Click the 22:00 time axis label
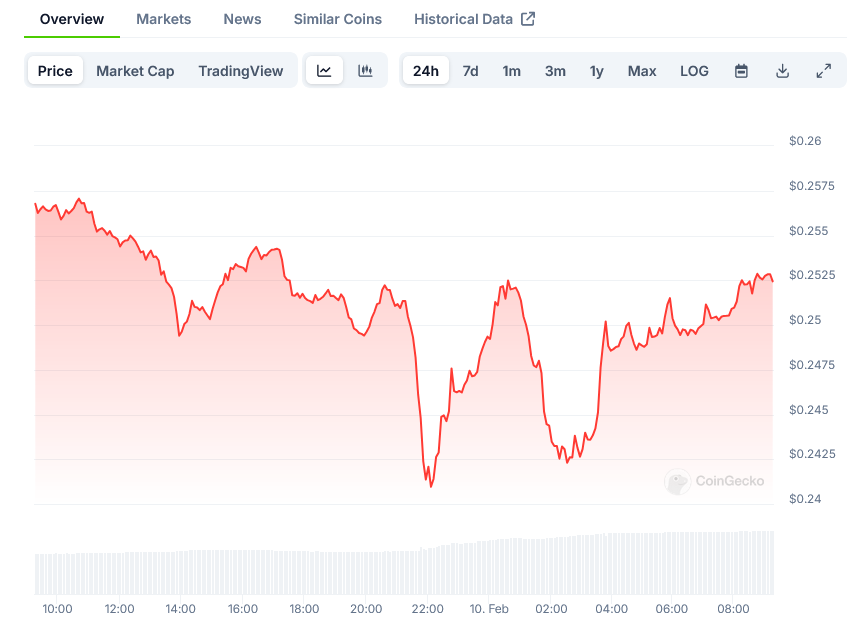The height and width of the screenshot is (630, 847). [x=427, y=609]
